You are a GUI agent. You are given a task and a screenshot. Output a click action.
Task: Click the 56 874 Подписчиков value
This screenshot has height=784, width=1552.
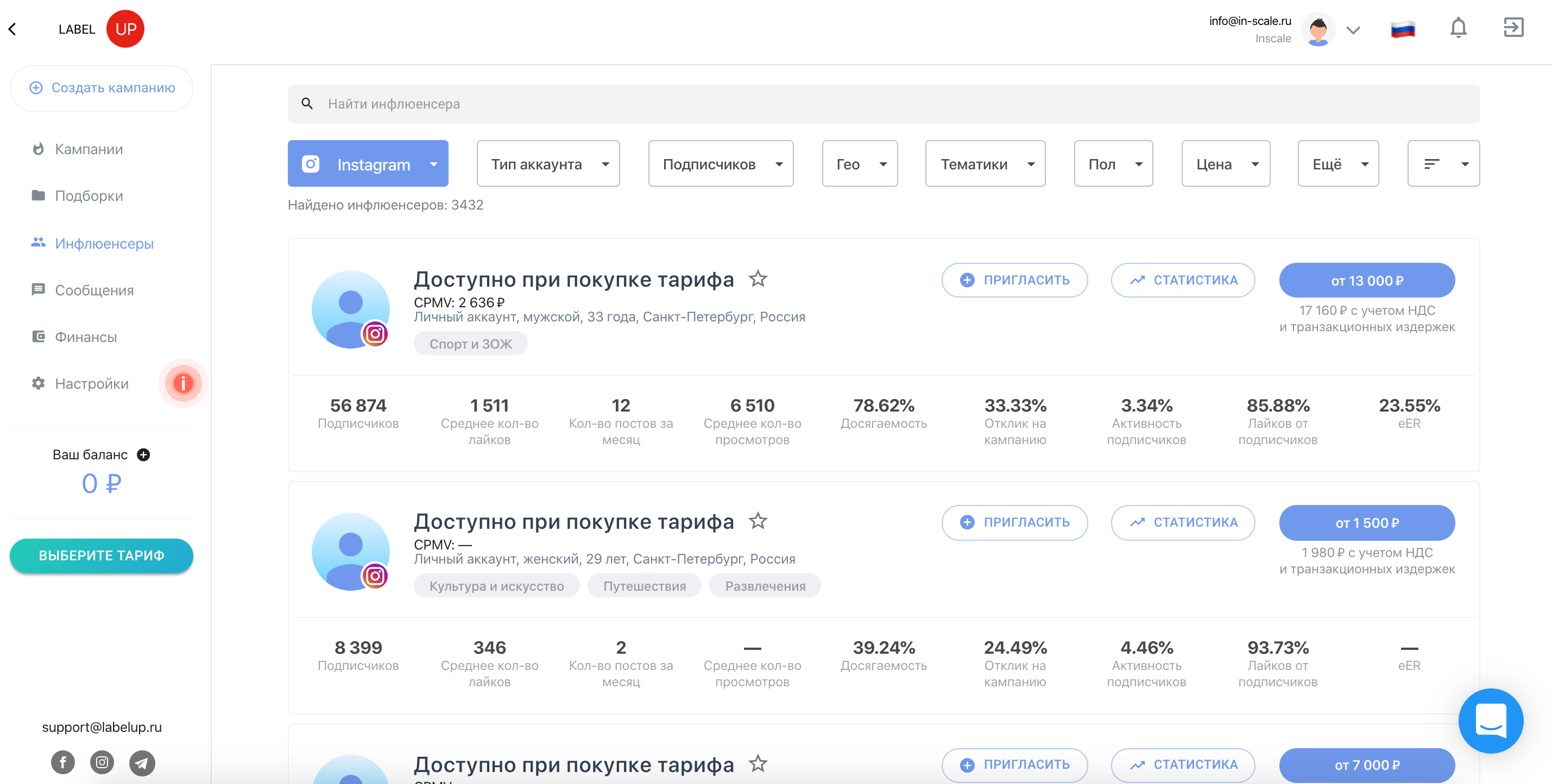[358, 405]
